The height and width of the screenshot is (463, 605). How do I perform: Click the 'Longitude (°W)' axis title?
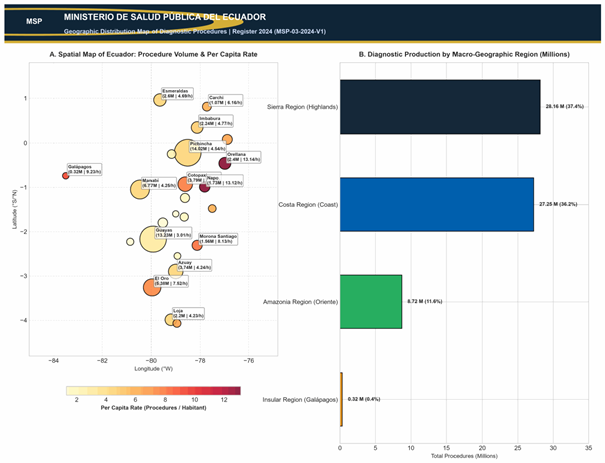pyautogui.click(x=154, y=369)
